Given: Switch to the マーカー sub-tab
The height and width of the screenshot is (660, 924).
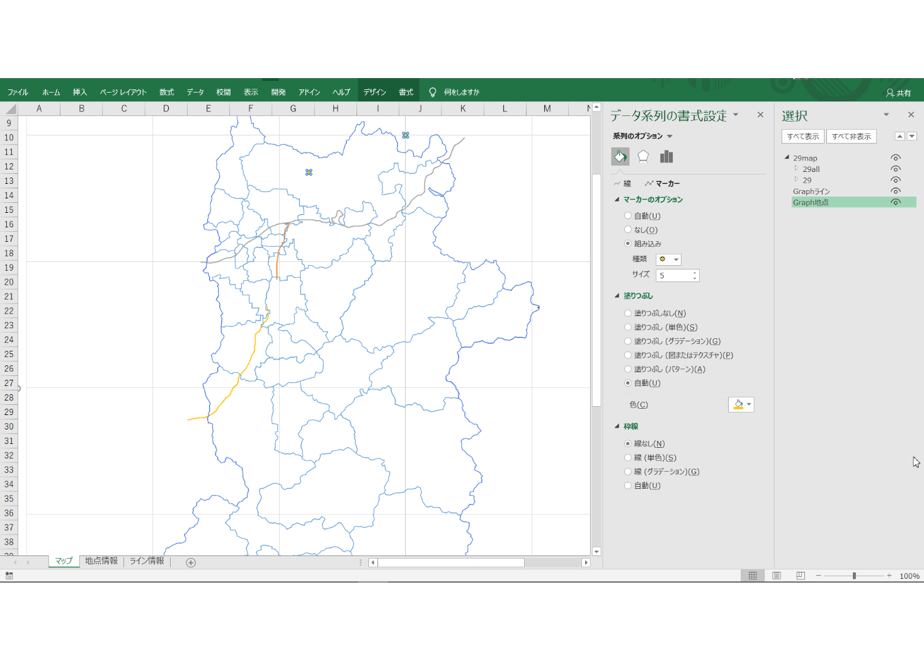Looking at the screenshot, I should pyautogui.click(x=662, y=184).
